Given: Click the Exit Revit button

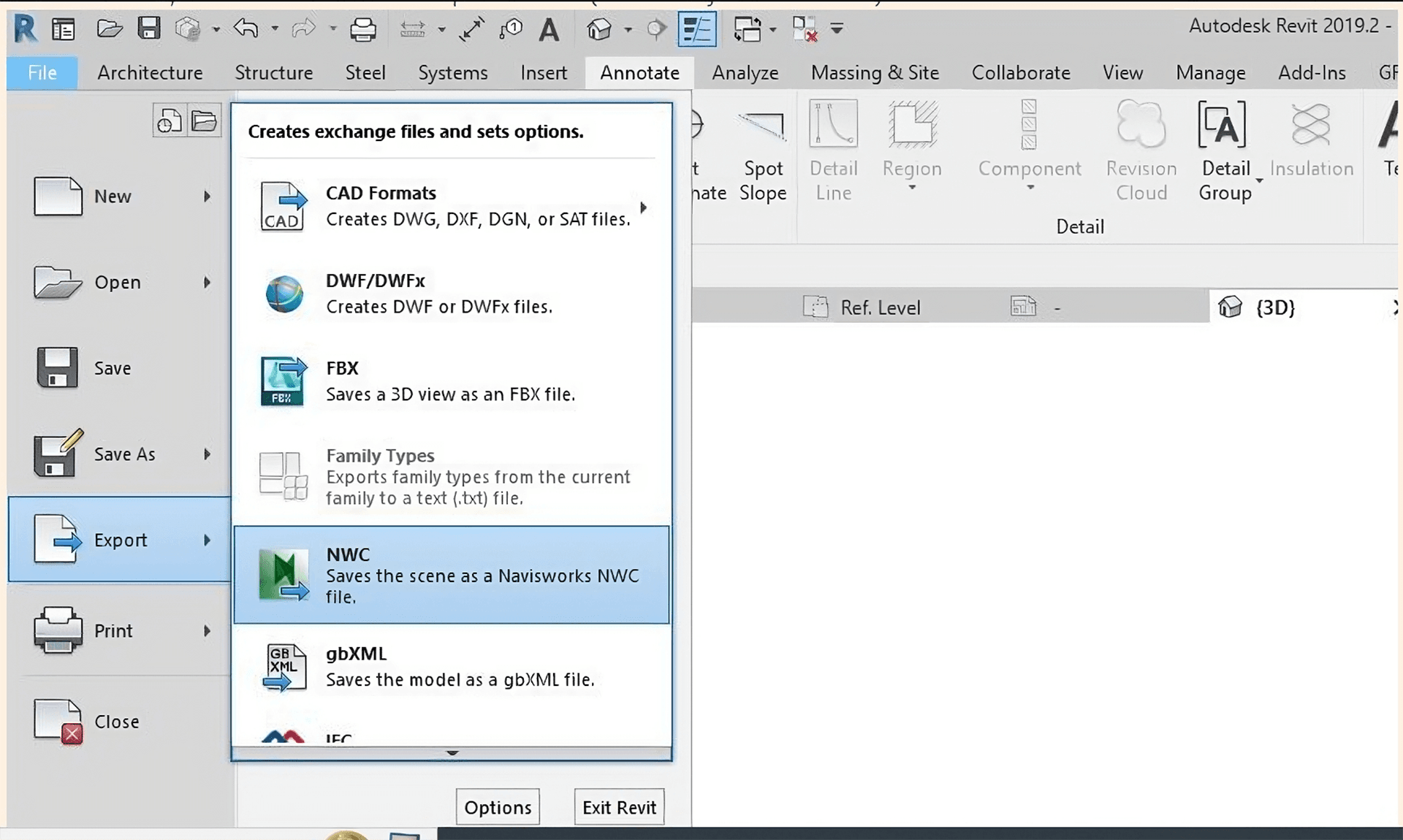Looking at the screenshot, I should pos(619,807).
